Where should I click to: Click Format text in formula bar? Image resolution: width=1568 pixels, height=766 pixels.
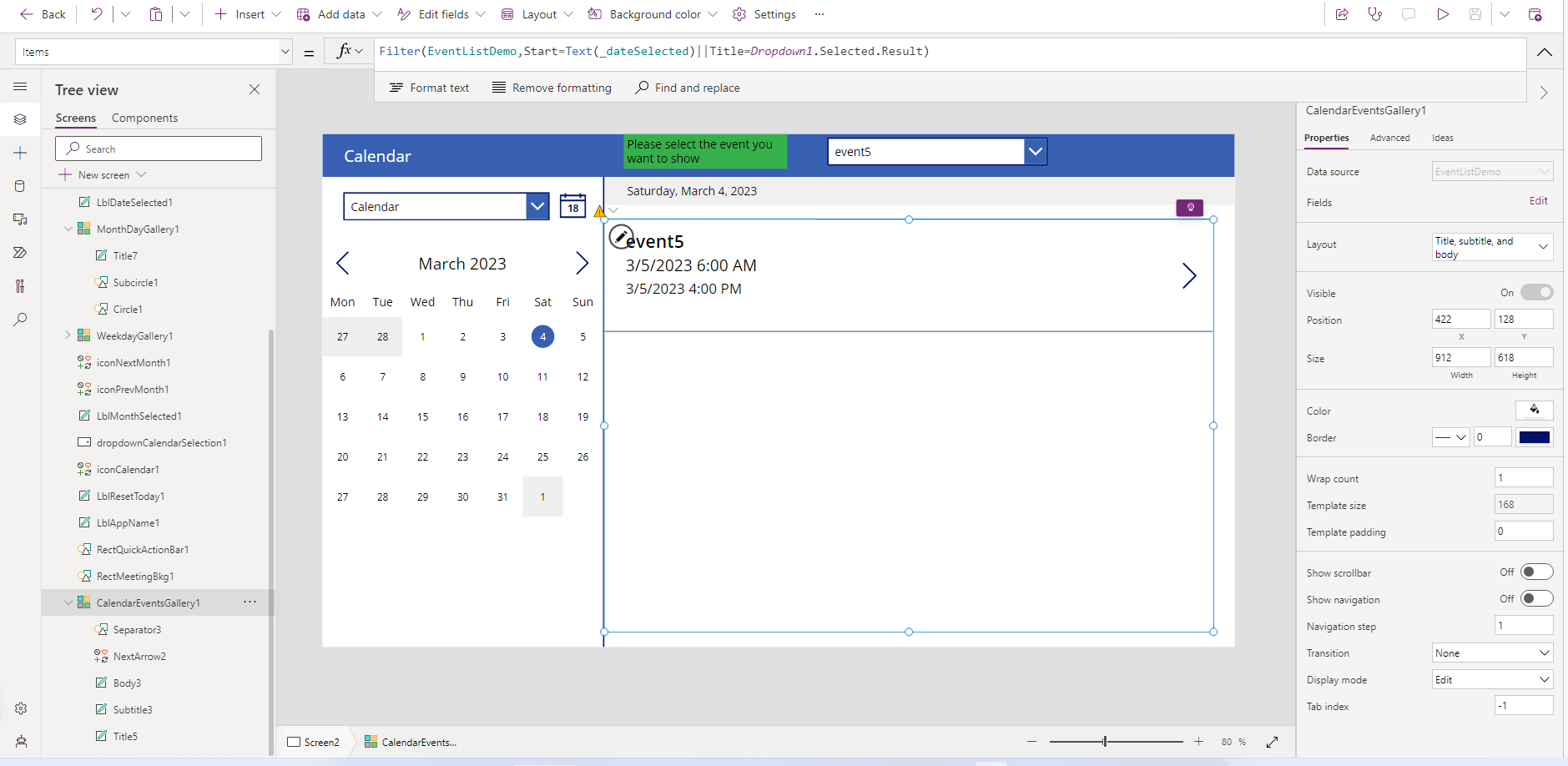coord(429,88)
